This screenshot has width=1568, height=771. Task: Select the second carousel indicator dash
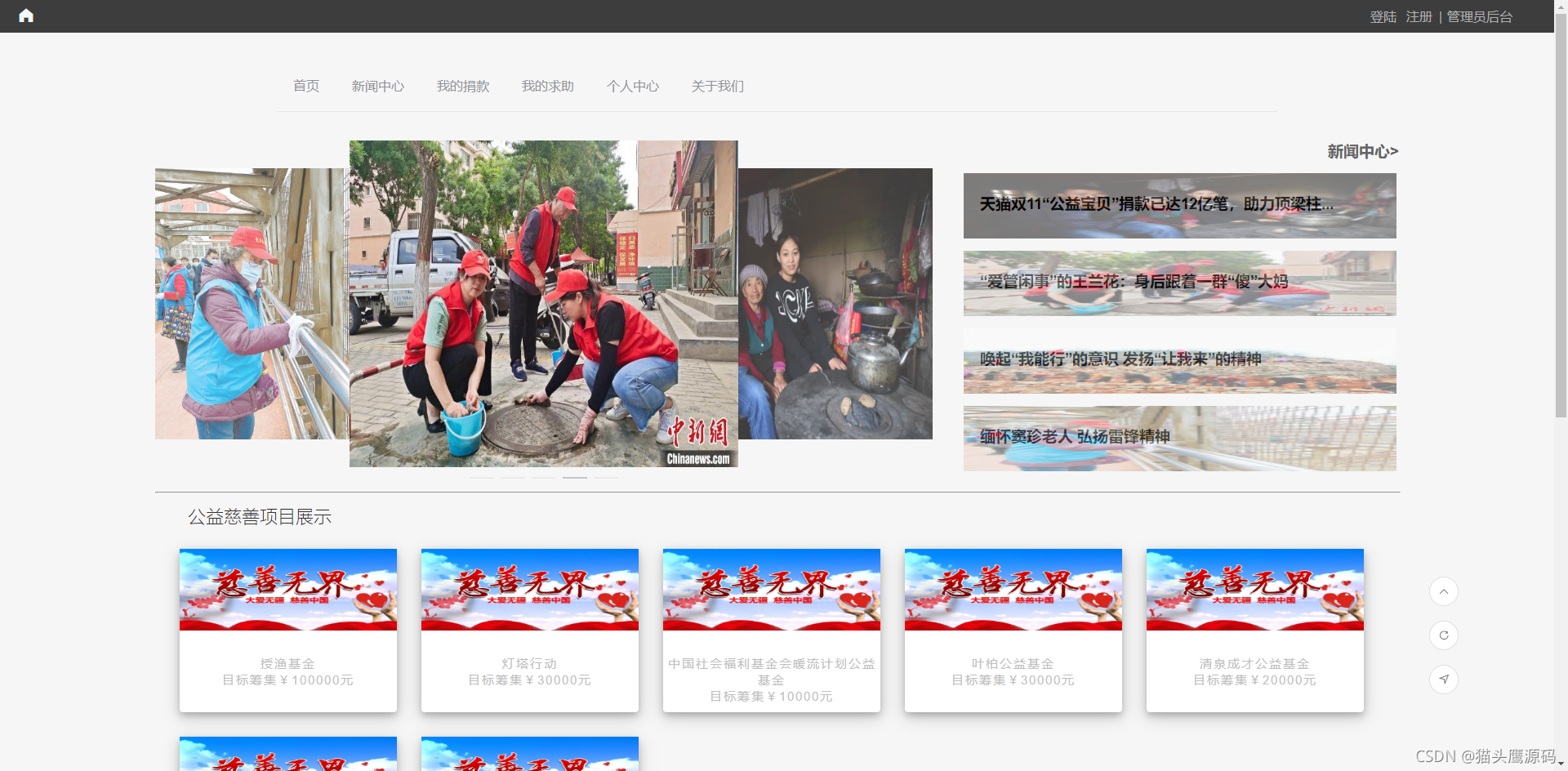click(x=513, y=477)
